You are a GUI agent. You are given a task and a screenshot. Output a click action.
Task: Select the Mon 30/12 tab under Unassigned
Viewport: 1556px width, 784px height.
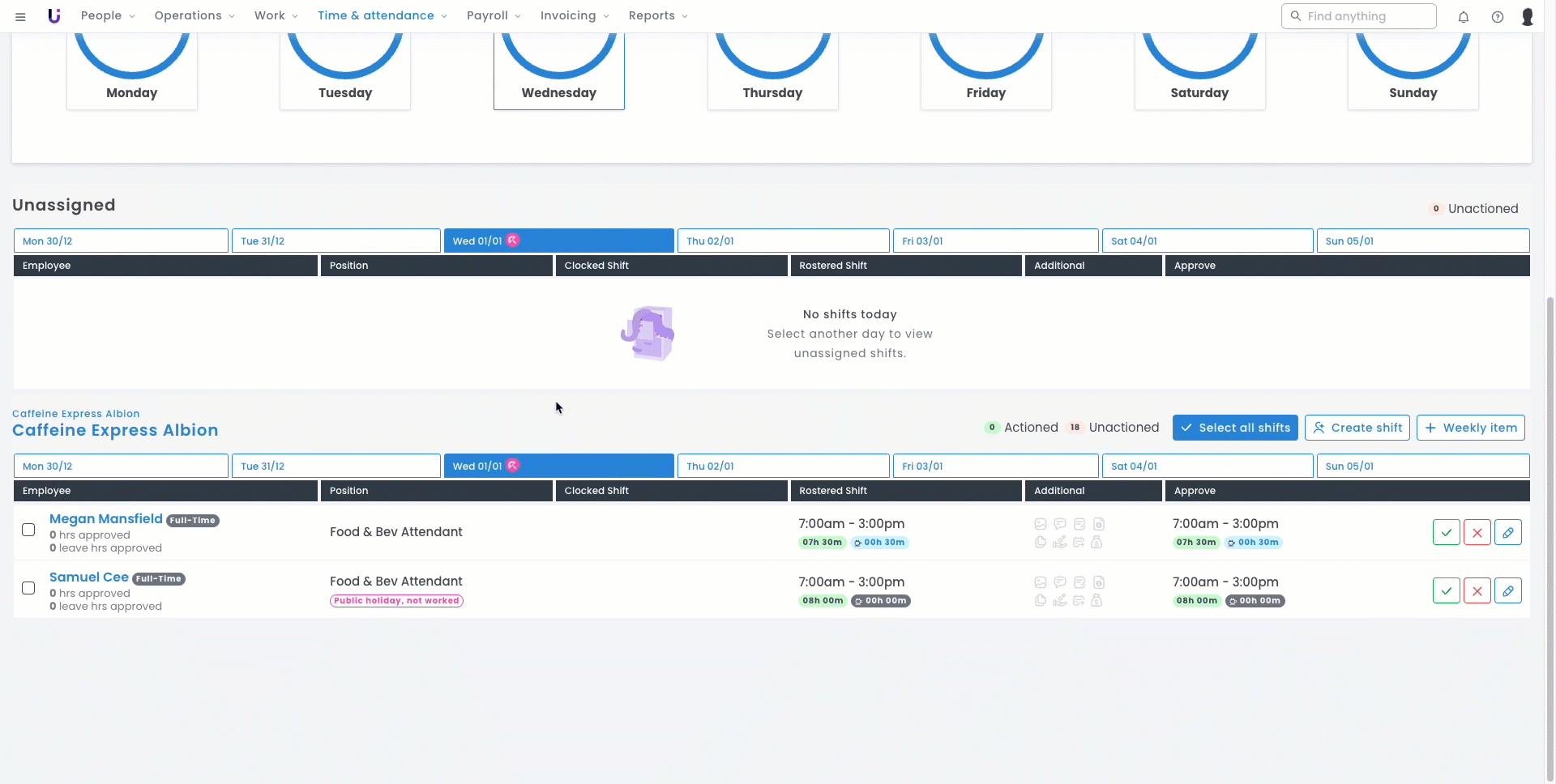121,241
